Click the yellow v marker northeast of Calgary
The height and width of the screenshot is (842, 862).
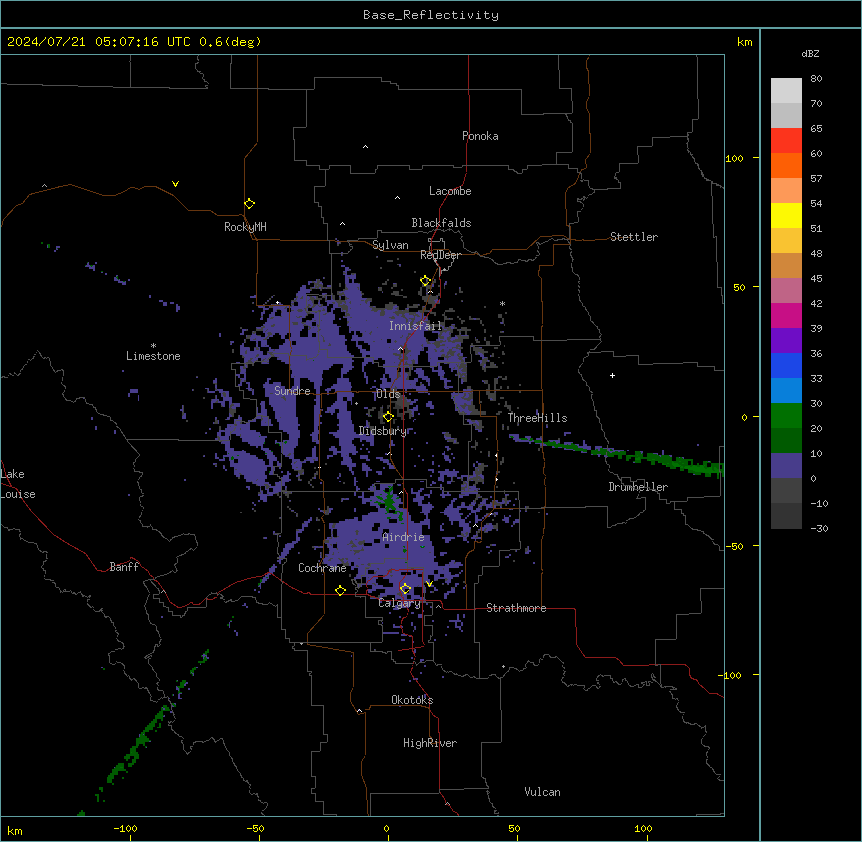429,584
